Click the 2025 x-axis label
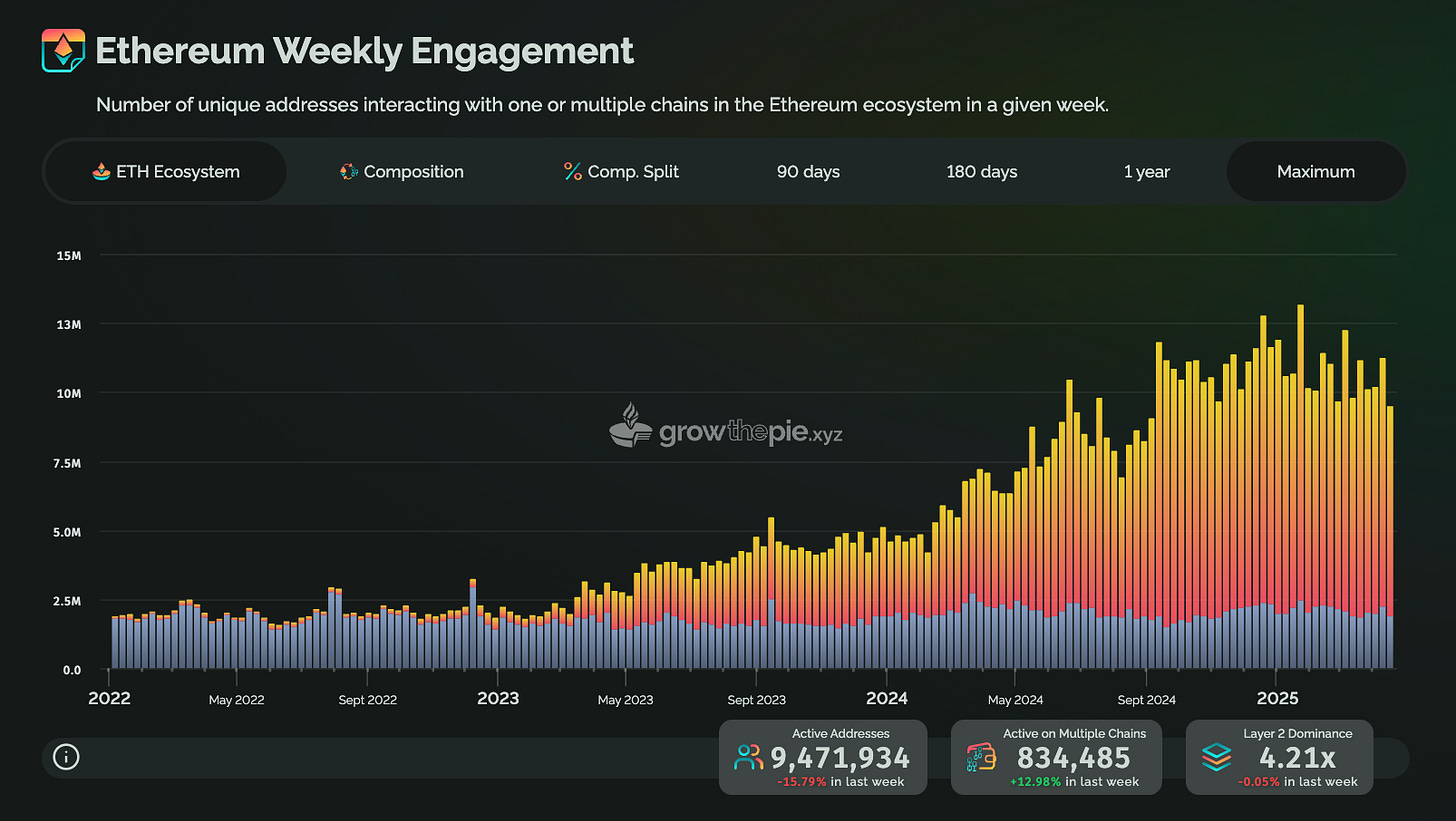The height and width of the screenshot is (821, 1456). [1277, 697]
